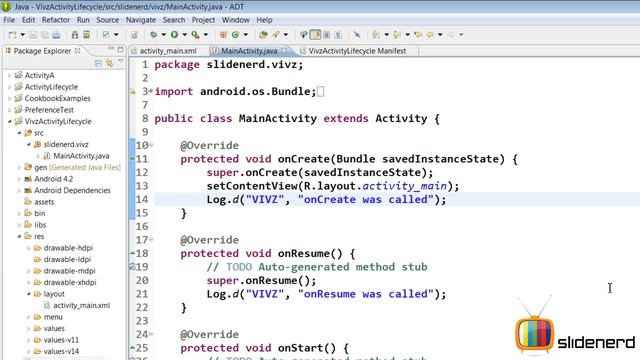Viewport: 640px width, 360px height.
Task: Open the Android SDK Manager icon
Action: coord(75,35)
